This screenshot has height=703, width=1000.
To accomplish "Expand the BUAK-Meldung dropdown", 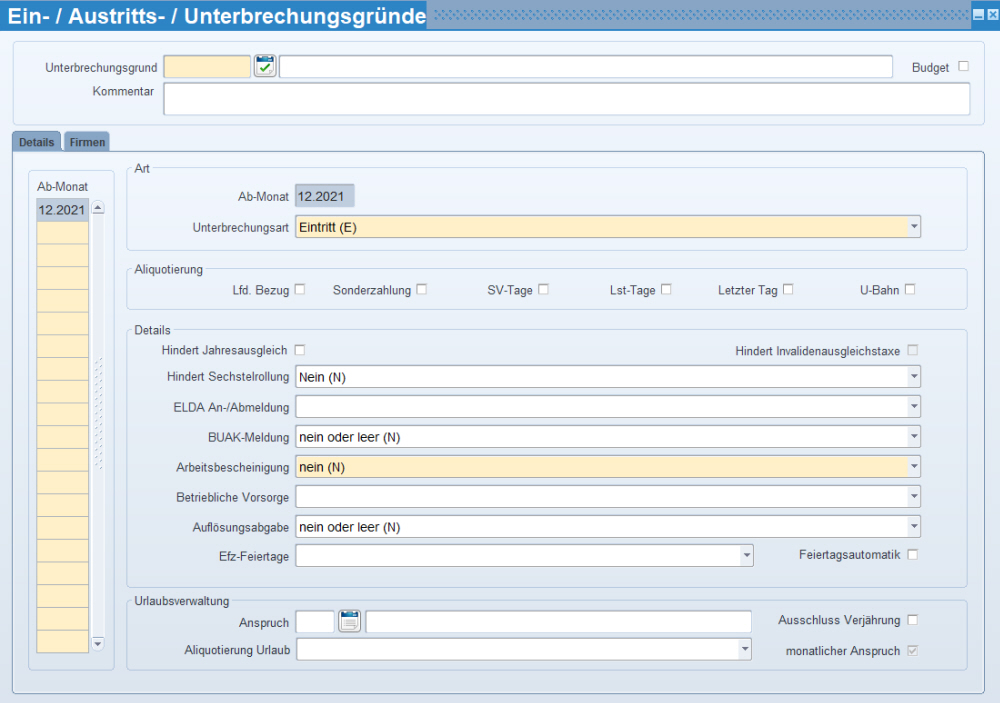I will (x=915, y=437).
